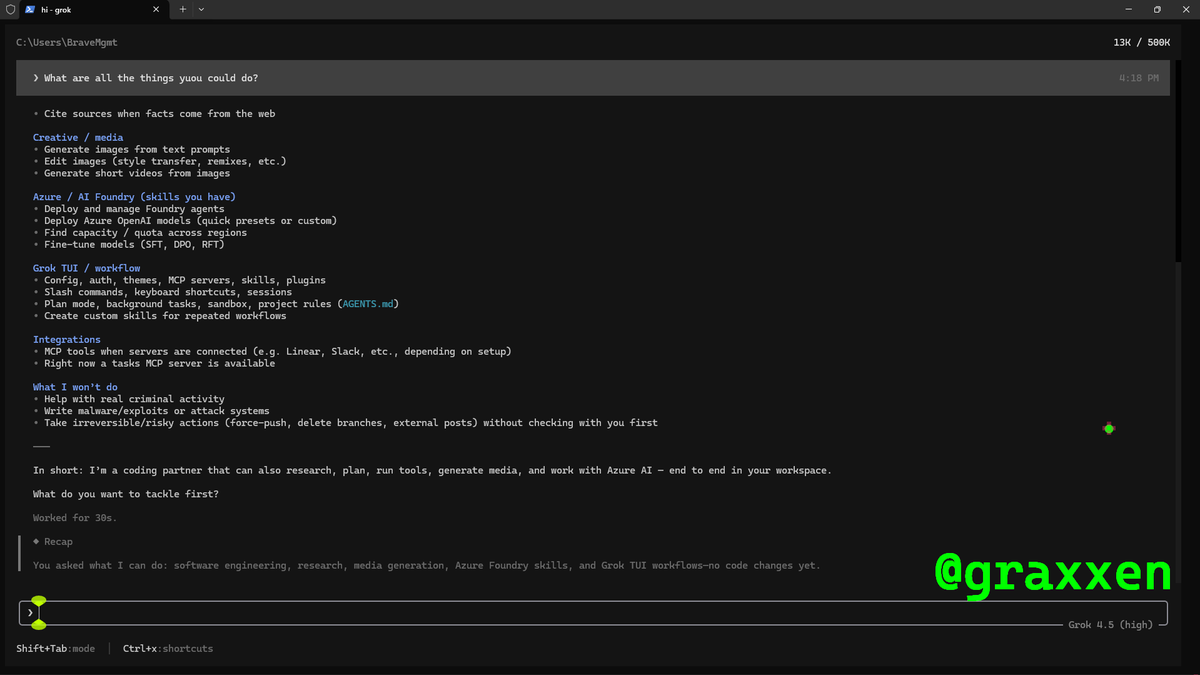Open the new tab profile dropdown arrow
Viewport: 1200px width, 675px height.
pyautogui.click(x=201, y=9)
